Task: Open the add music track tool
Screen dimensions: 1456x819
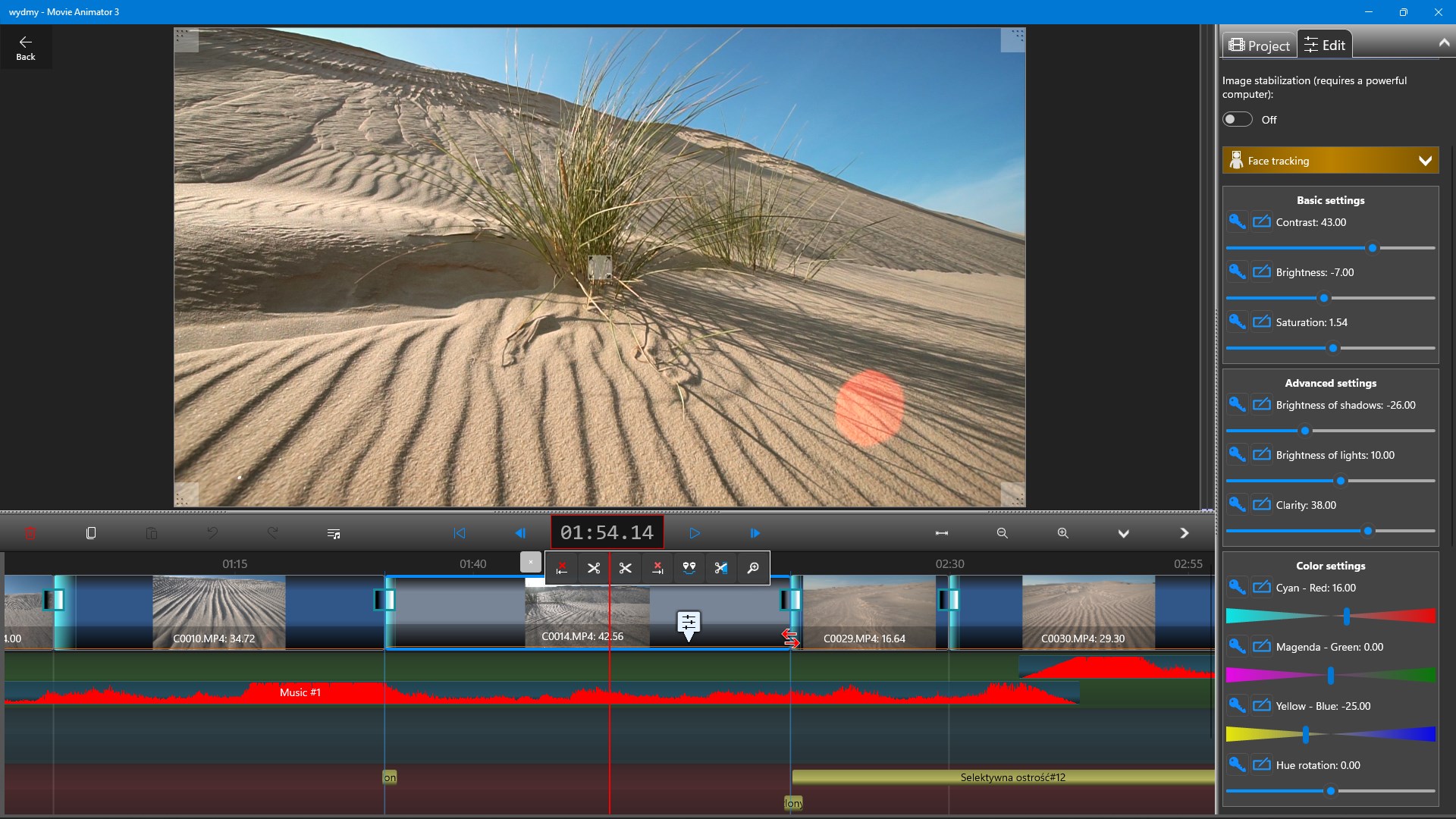Action: point(333,532)
